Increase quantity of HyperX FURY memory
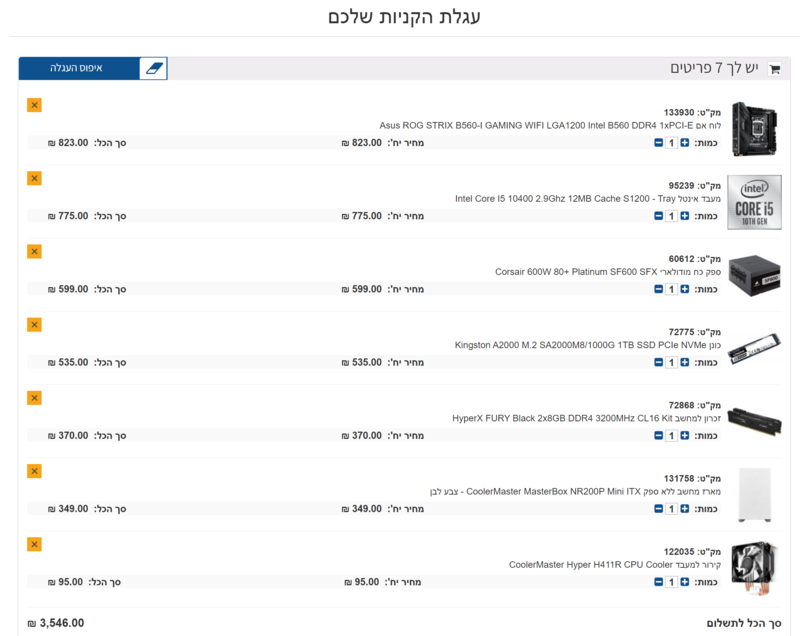800x636 pixels. pyautogui.click(x=685, y=436)
